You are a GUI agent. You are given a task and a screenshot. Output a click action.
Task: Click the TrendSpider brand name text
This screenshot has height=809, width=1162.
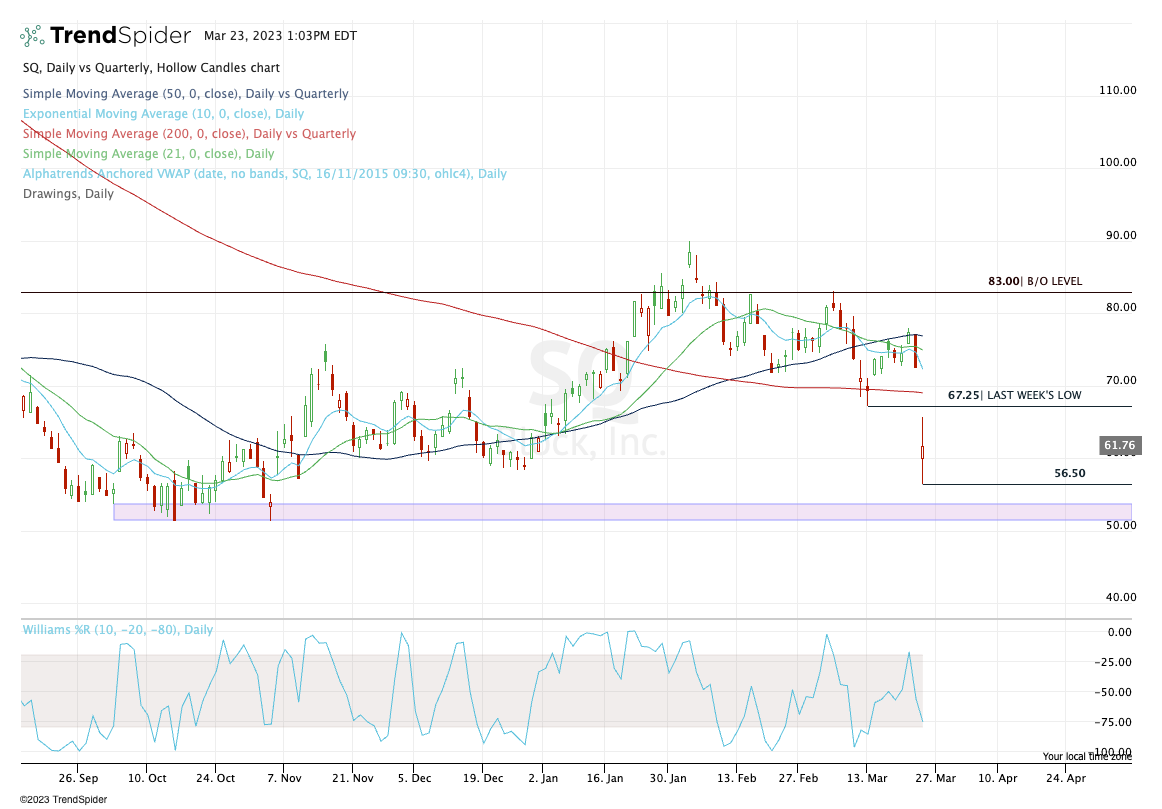pyautogui.click(x=120, y=36)
